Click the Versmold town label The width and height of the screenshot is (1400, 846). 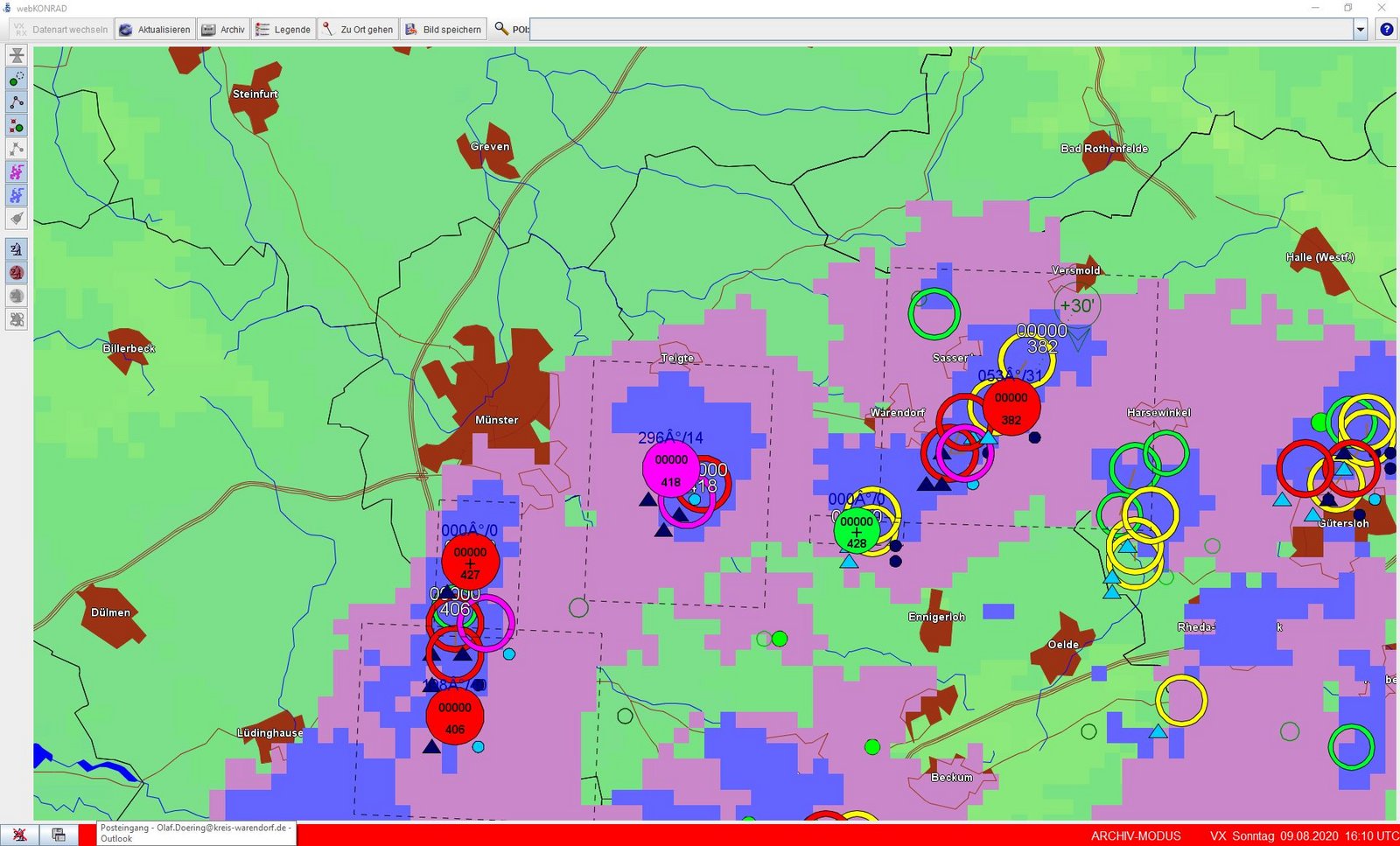tap(1076, 270)
